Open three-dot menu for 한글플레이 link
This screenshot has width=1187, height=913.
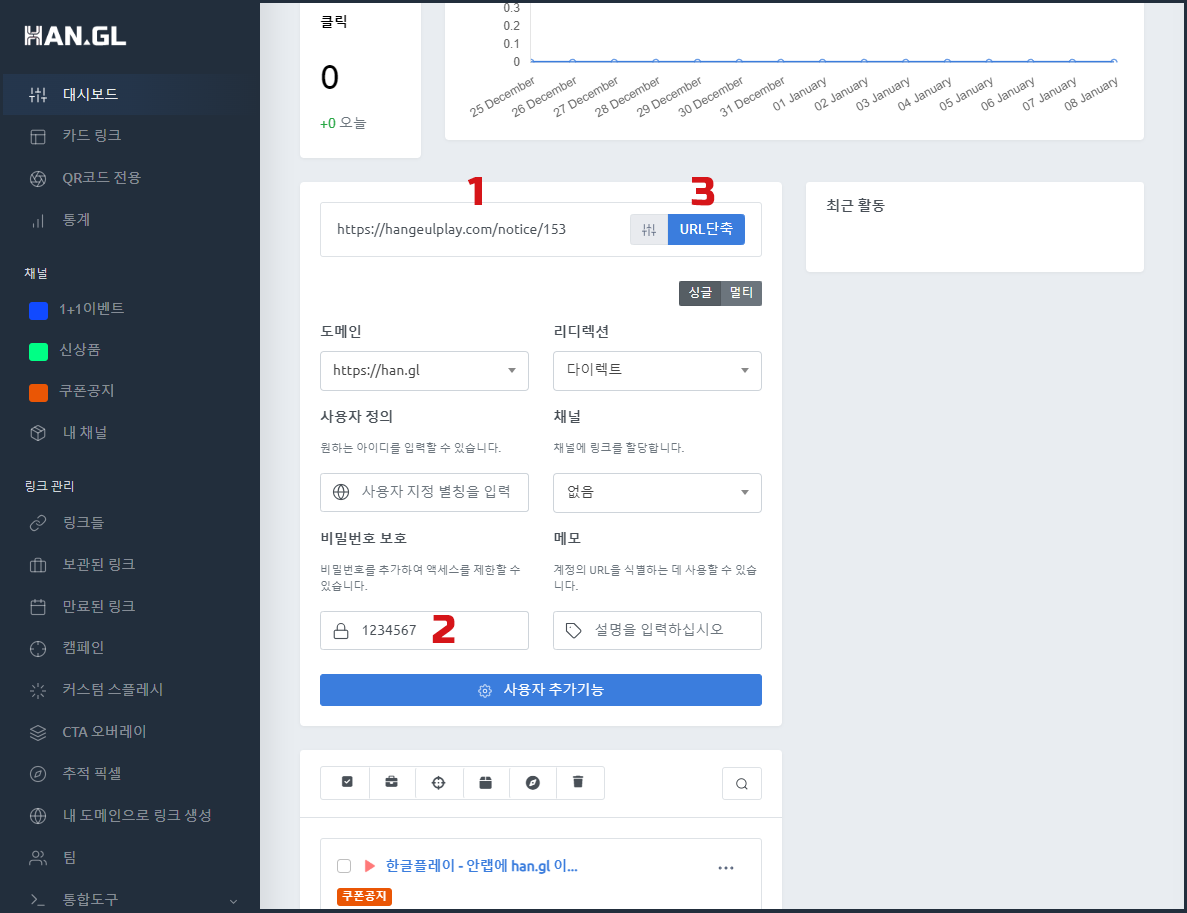pyautogui.click(x=726, y=868)
